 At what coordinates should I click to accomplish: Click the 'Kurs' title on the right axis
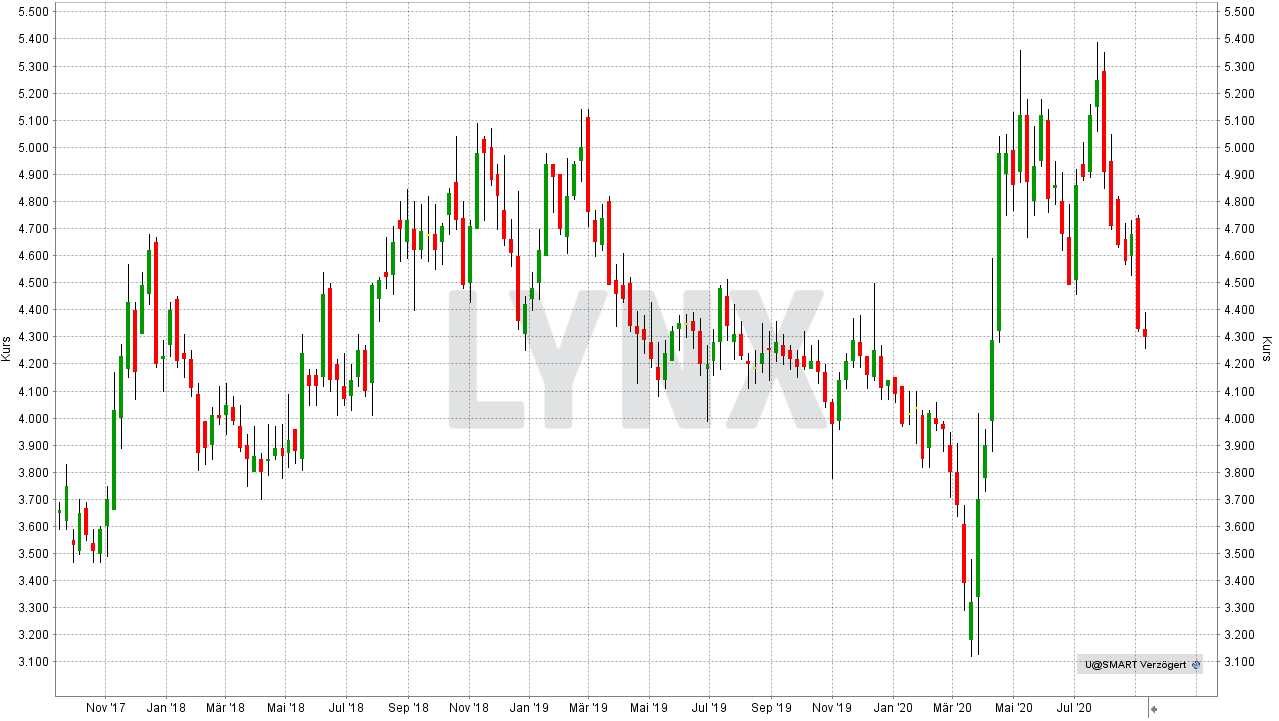(x=1267, y=348)
